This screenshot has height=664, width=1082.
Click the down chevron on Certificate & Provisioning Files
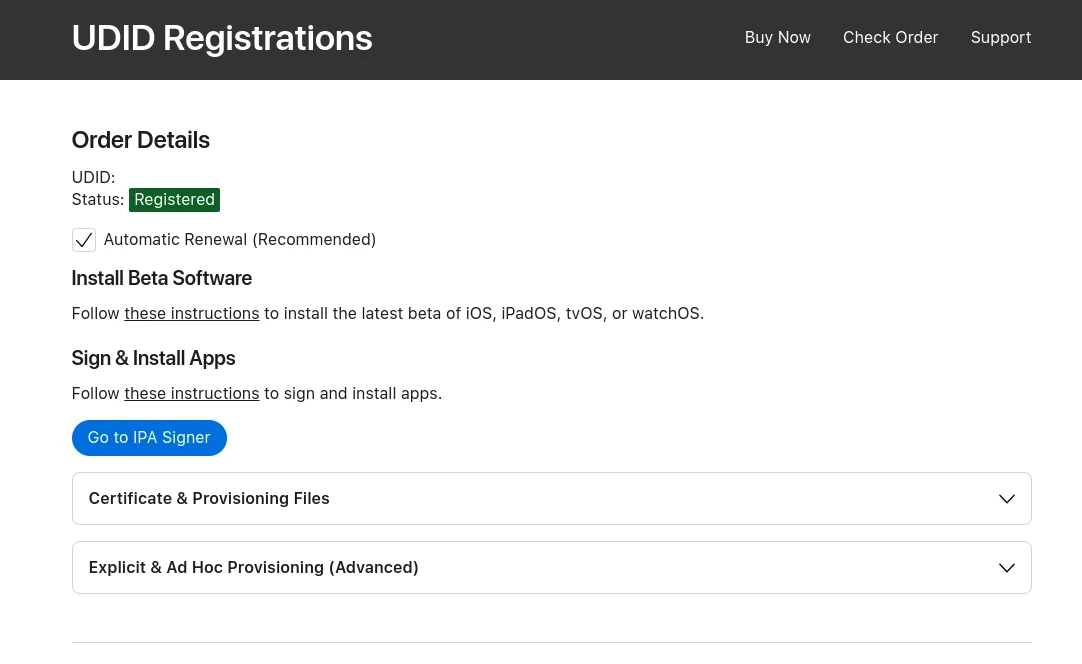click(x=1006, y=499)
